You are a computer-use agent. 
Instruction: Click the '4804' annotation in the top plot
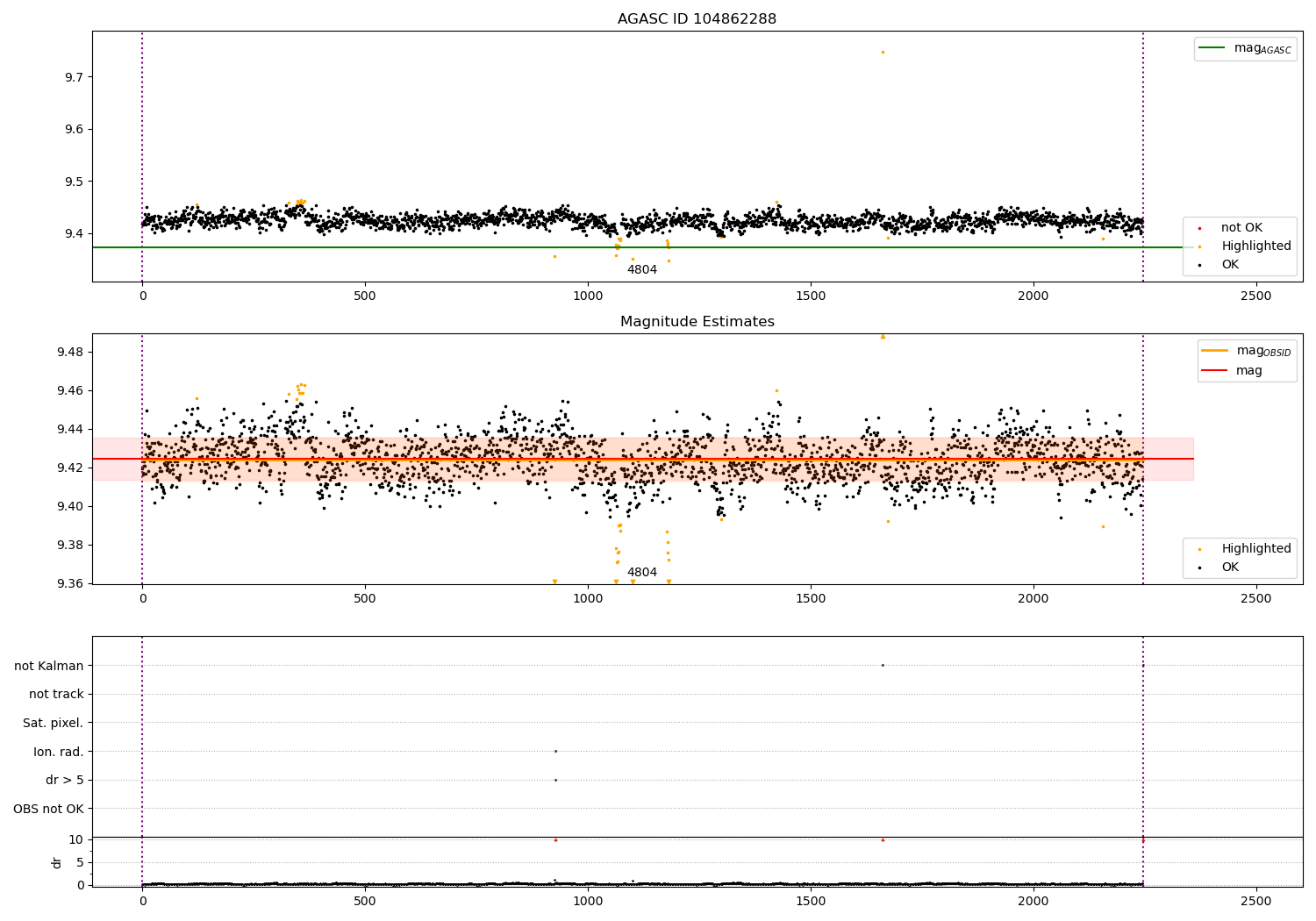pos(642,270)
